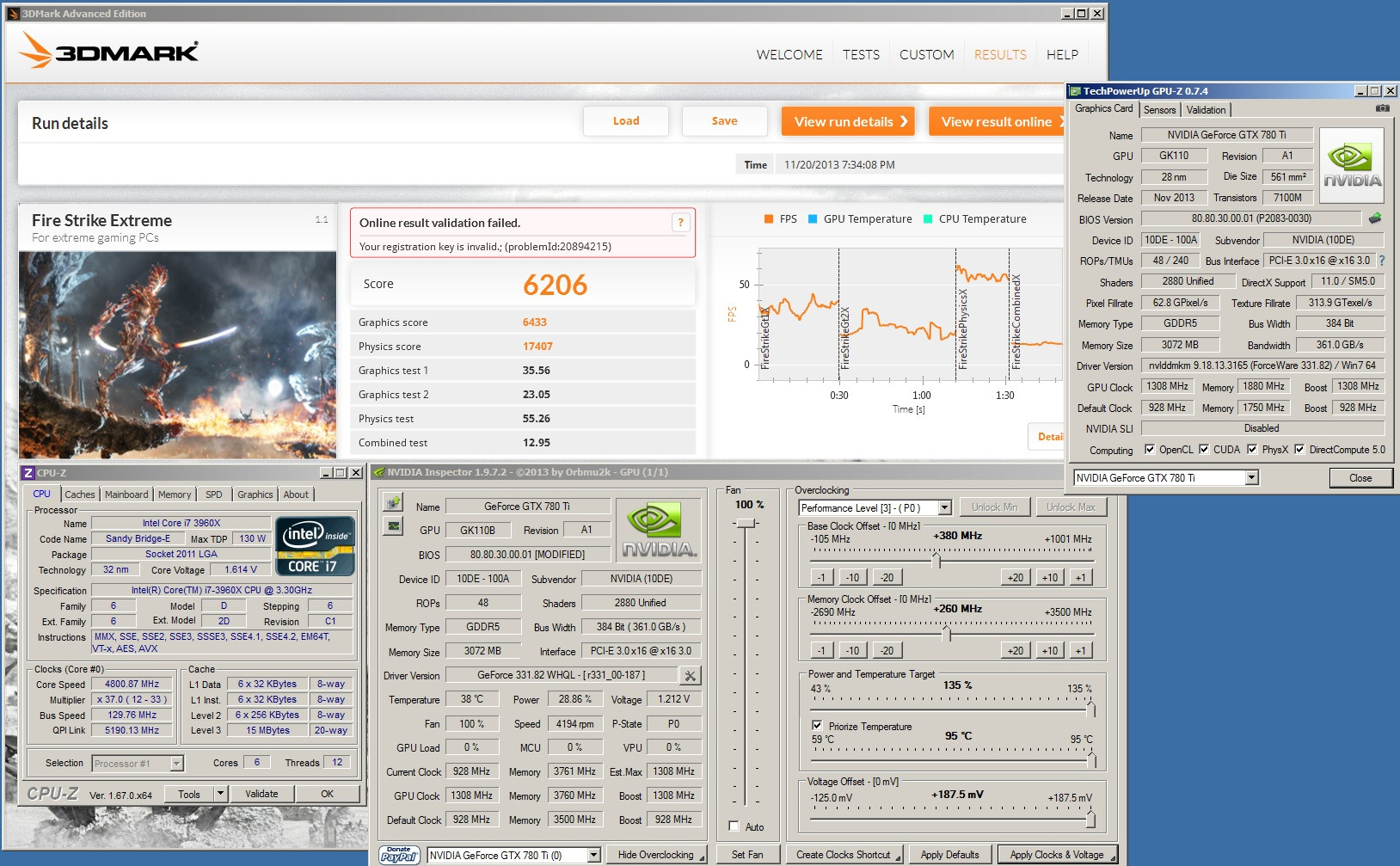Click the Fire Strike Extreme thumbnail image
1400x866 pixels.
(177, 354)
